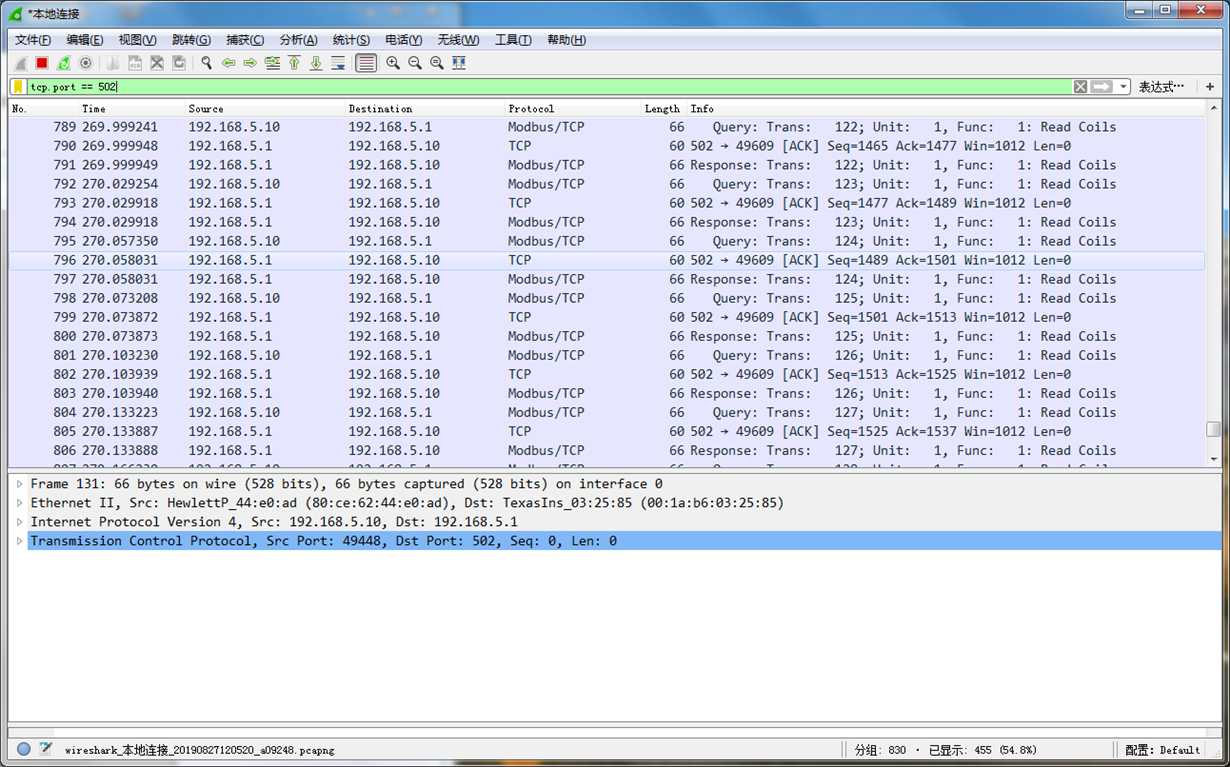The height and width of the screenshot is (767, 1230).
Task: Sort packets by Time column header
Action: [133, 108]
